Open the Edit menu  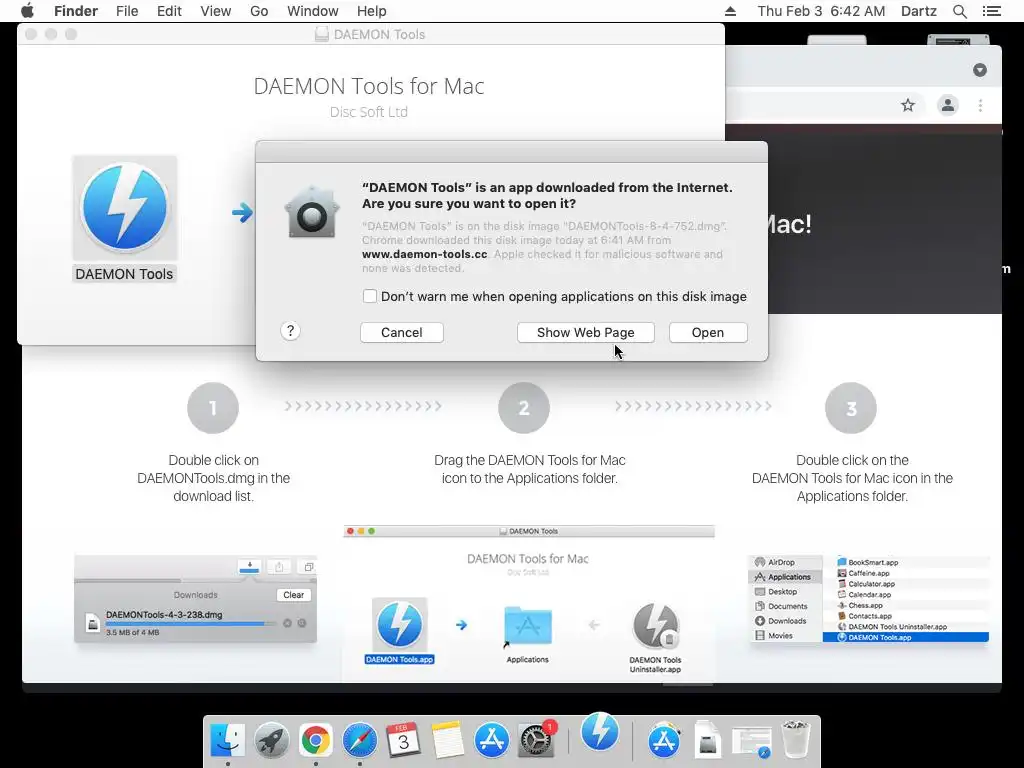click(169, 11)
